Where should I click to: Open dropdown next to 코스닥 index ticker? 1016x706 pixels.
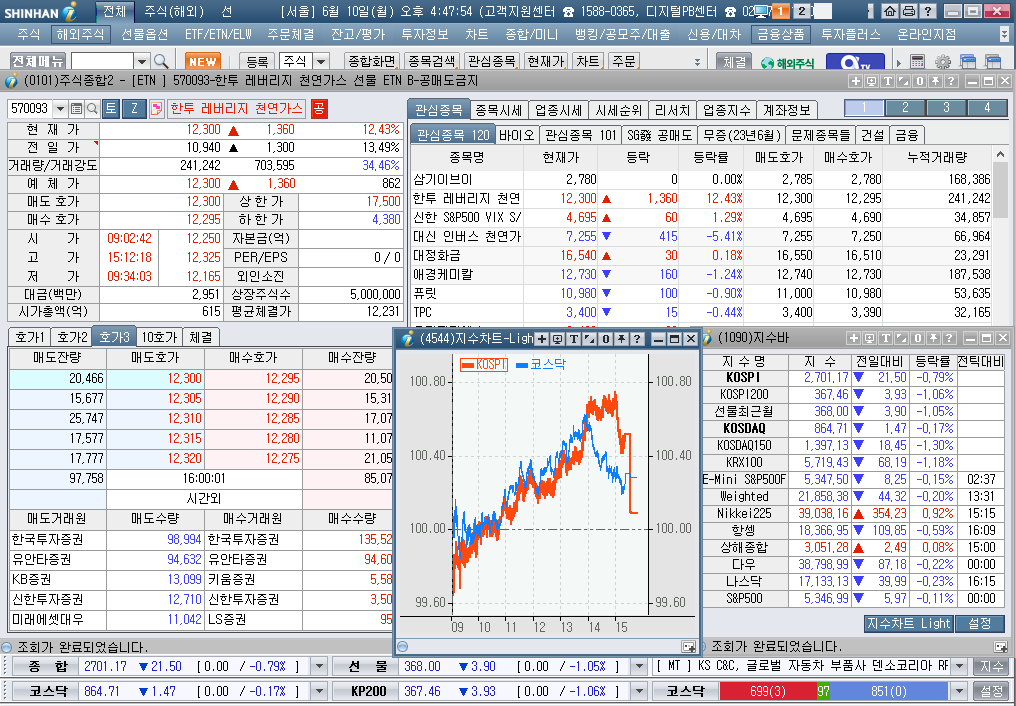[319, 691]
